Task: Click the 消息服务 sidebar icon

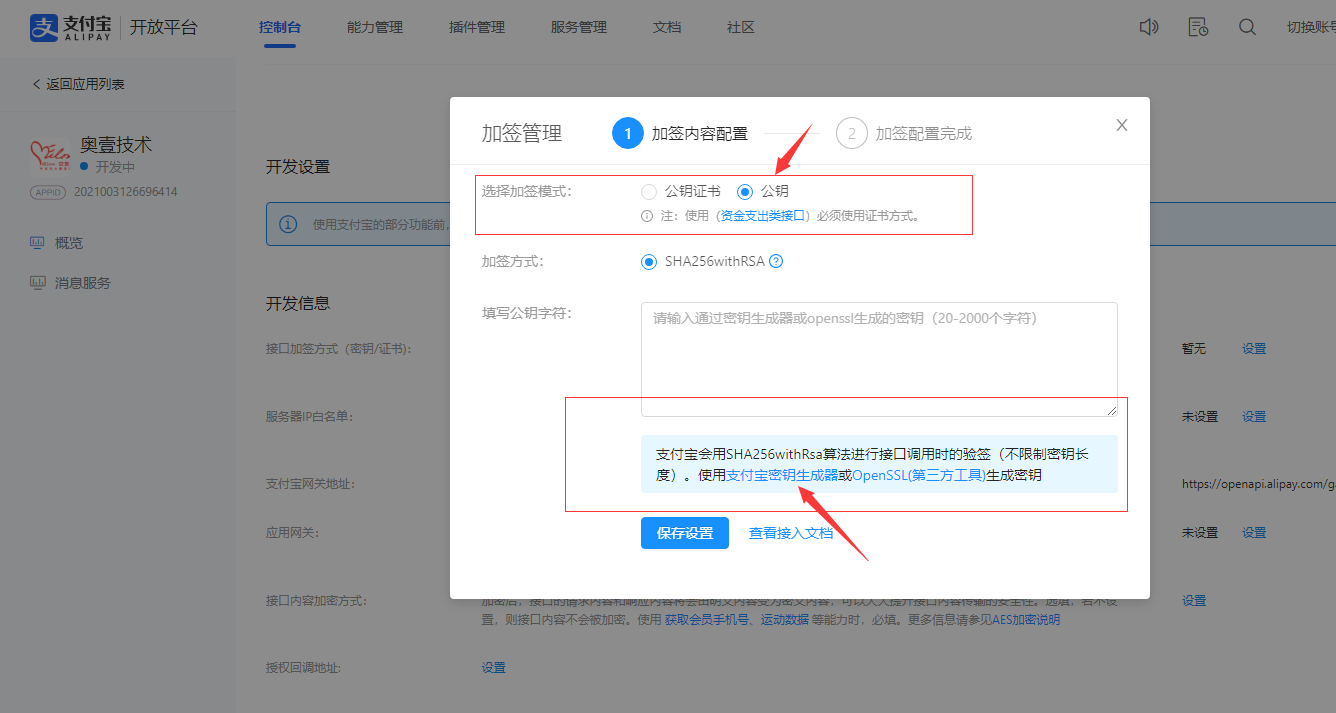Action: 38,283
